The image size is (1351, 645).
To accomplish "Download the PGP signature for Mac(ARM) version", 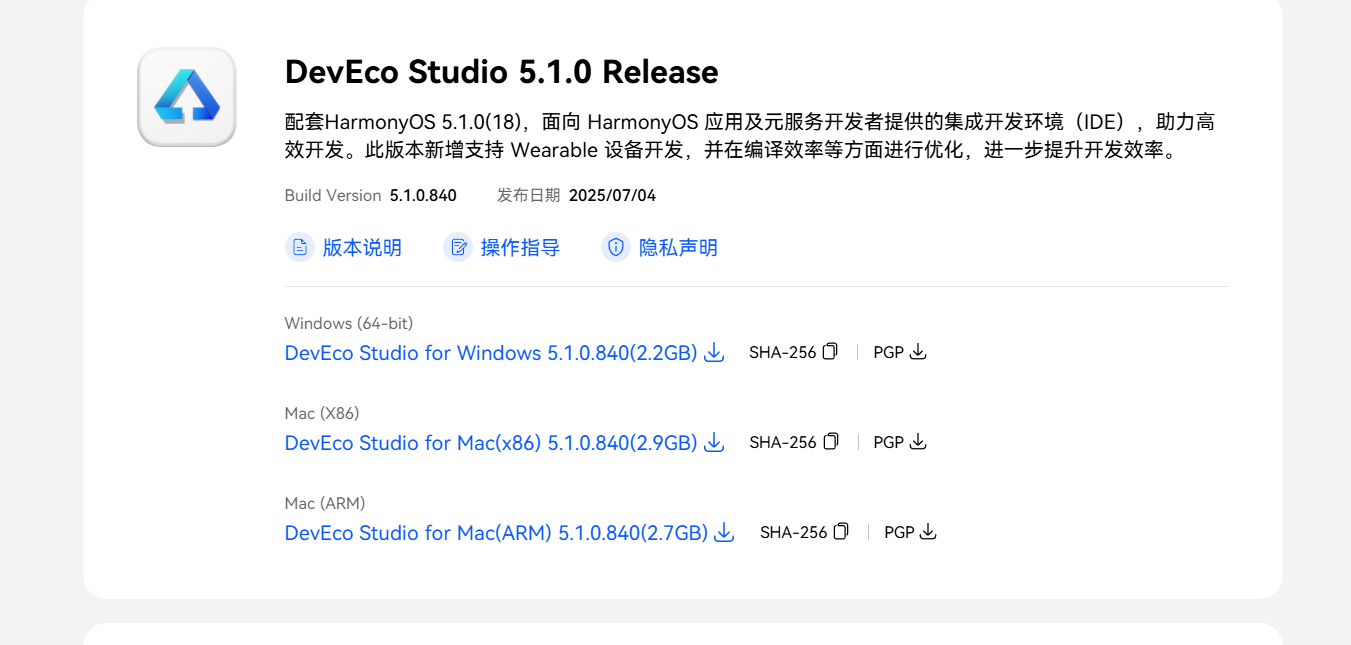I will point(928,532).
